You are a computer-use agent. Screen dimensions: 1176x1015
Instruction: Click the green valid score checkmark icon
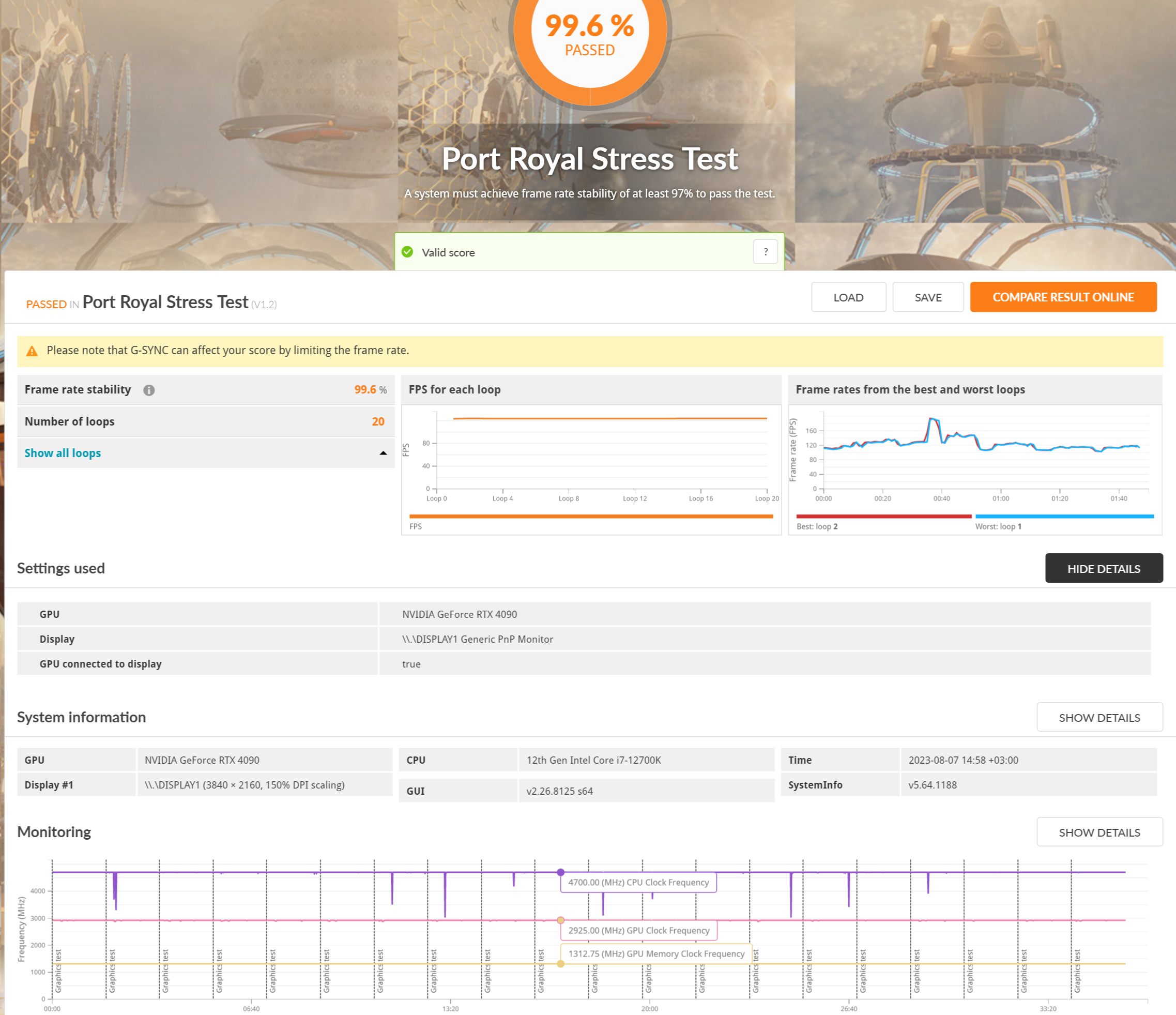click(x=407, y=252)
